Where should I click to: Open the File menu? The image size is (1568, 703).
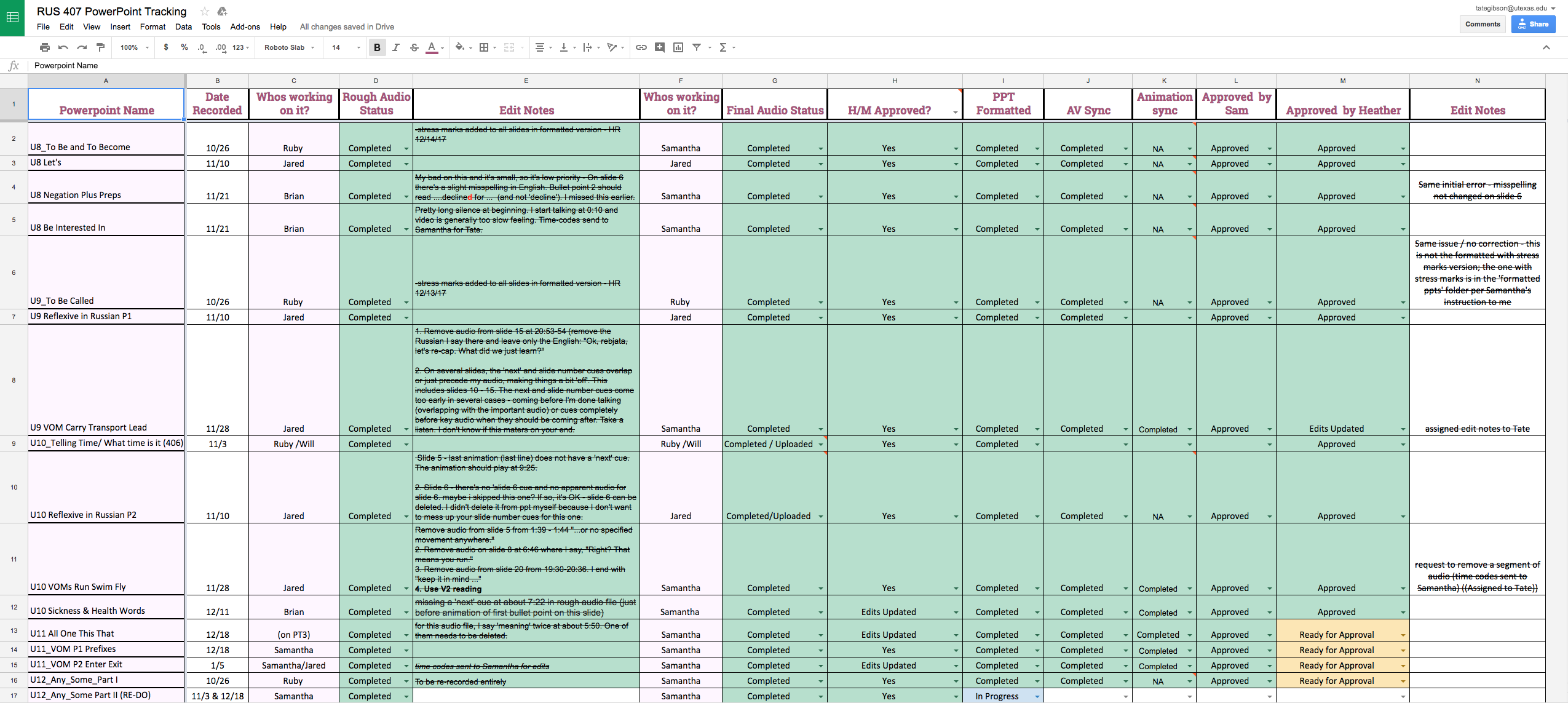(x=43, y=26)
